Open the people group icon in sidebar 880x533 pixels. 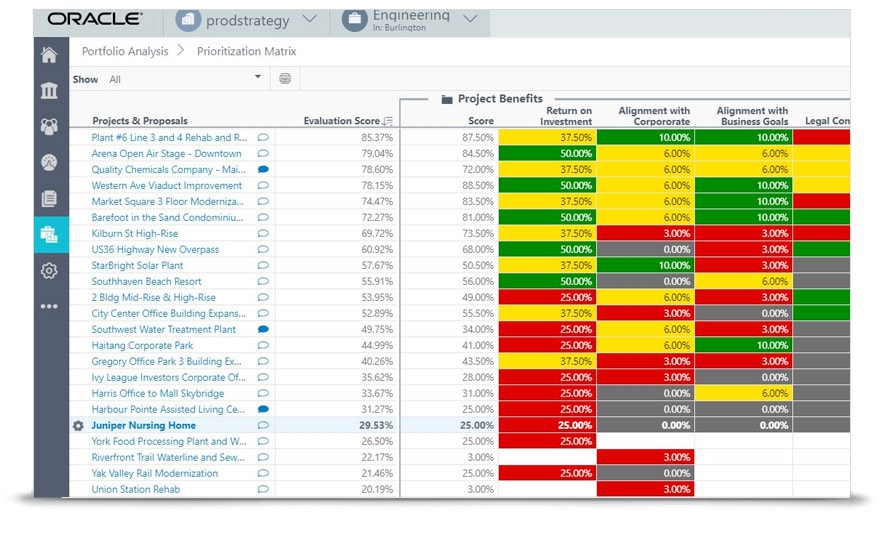tap(49, 126)
